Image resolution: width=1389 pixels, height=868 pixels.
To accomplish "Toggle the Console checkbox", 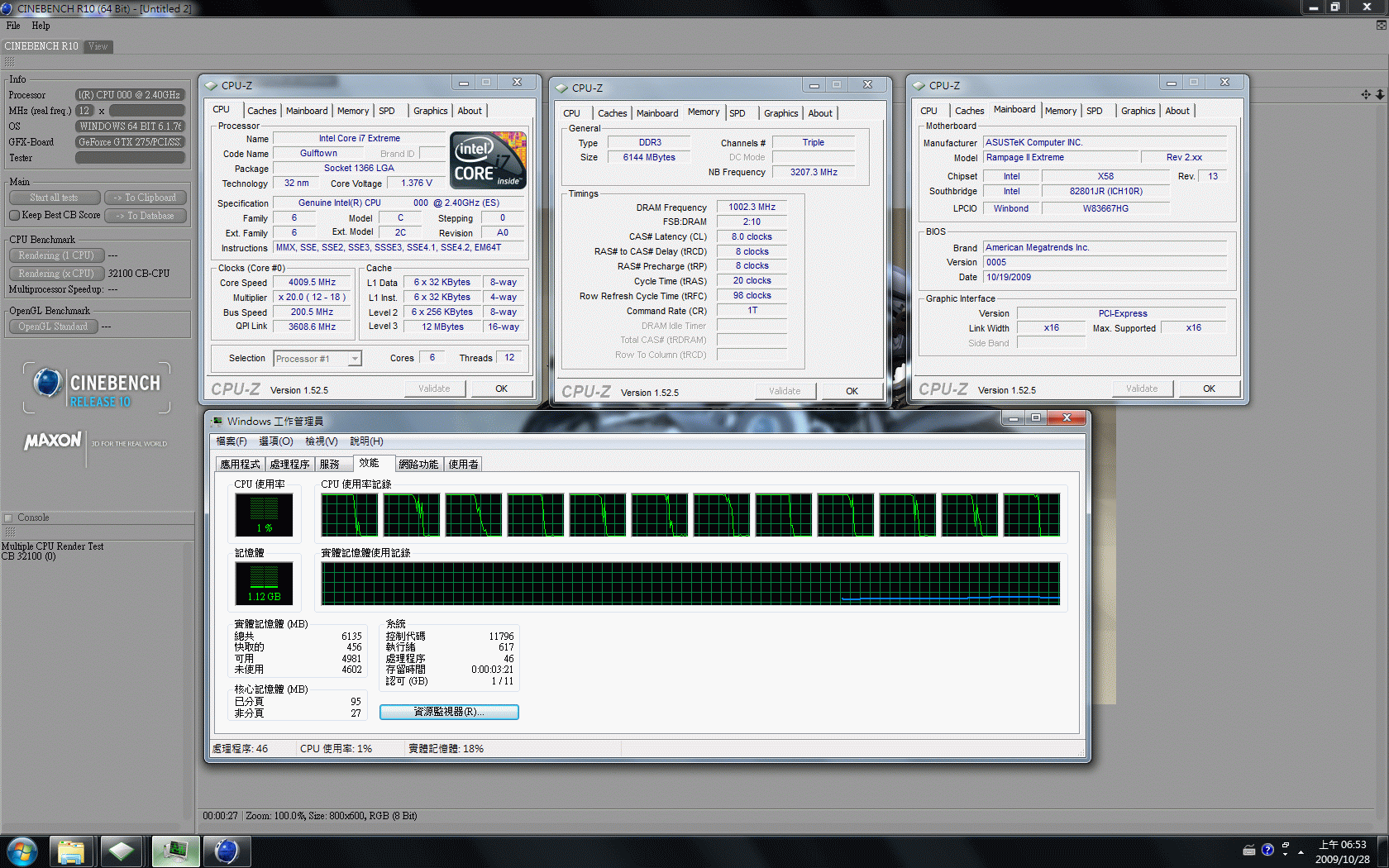I will (8, 518).
